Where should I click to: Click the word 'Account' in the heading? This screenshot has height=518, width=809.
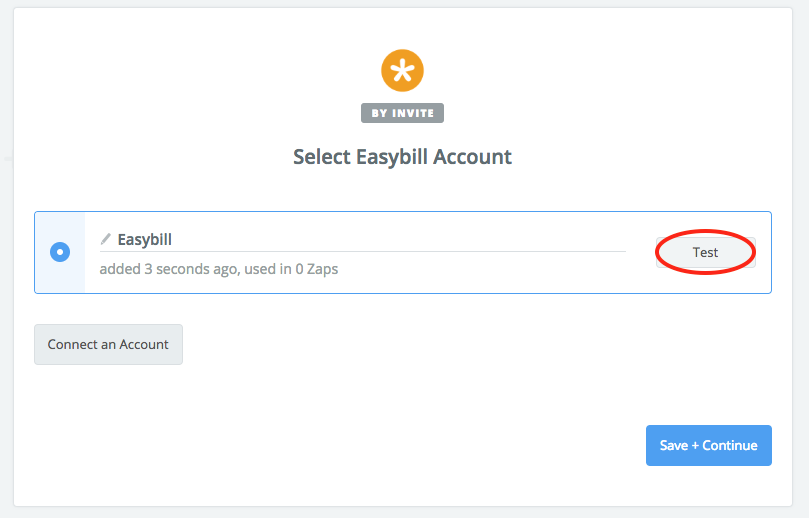[x=475, y=157]
